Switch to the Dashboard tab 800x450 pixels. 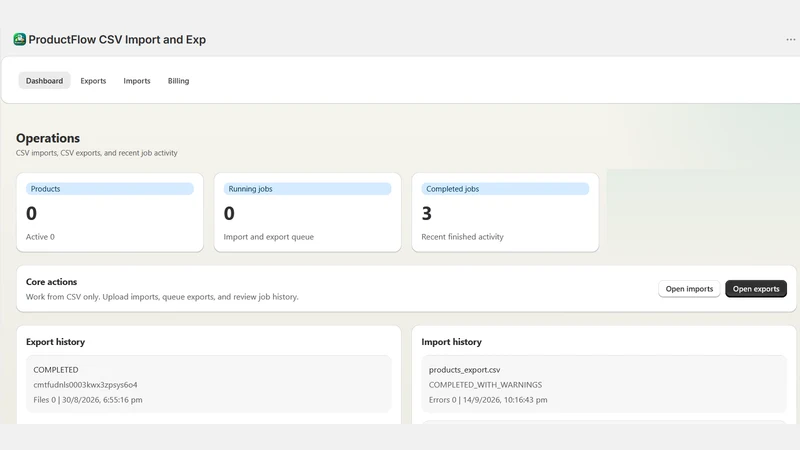click(x=44, y=81)
